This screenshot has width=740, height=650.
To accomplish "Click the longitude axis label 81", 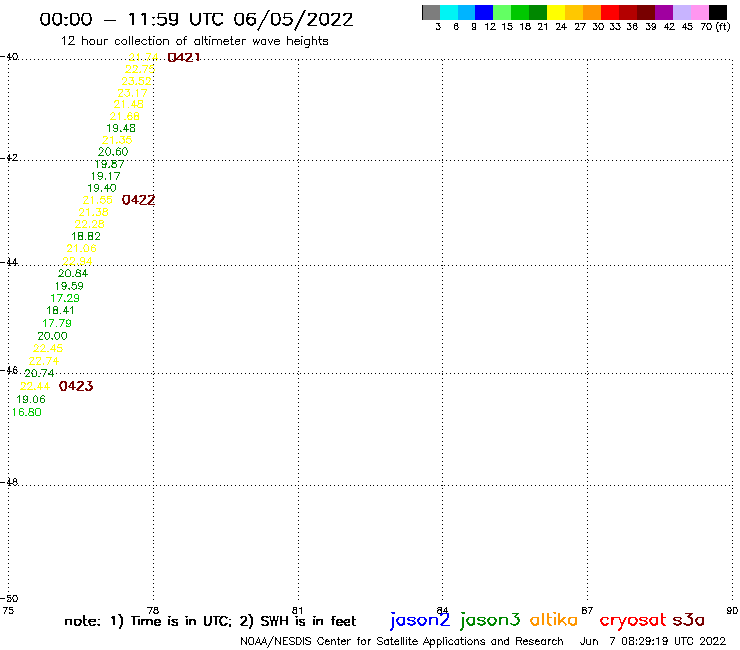I will 297,610.
